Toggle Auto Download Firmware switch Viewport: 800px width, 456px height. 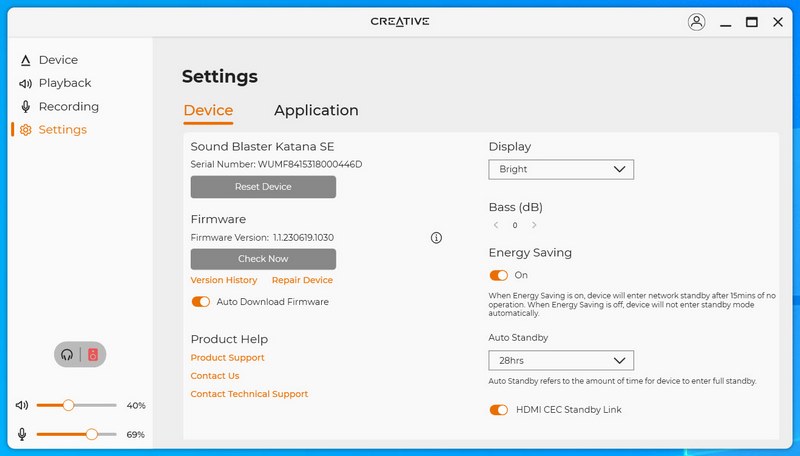click(x=201, y=302)
